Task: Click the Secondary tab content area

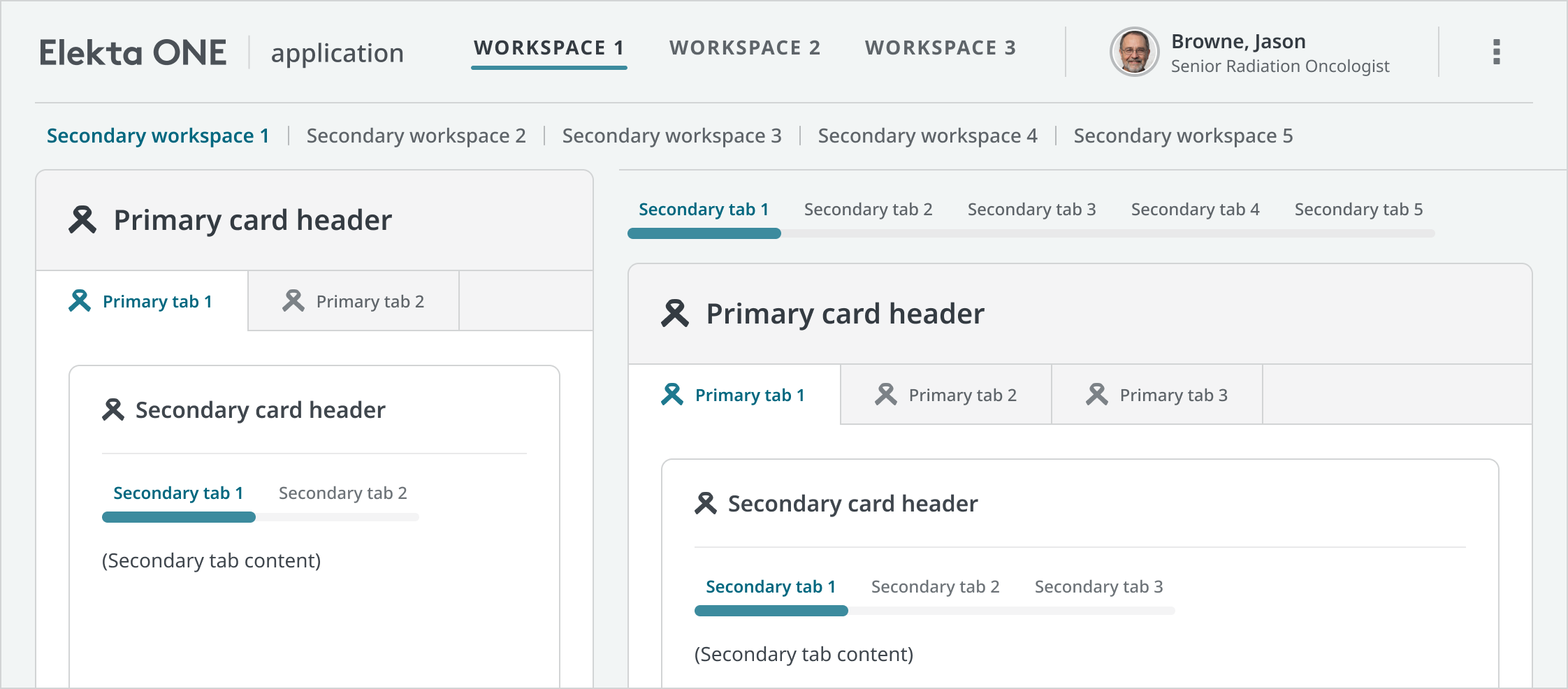Action: point(211,560)
